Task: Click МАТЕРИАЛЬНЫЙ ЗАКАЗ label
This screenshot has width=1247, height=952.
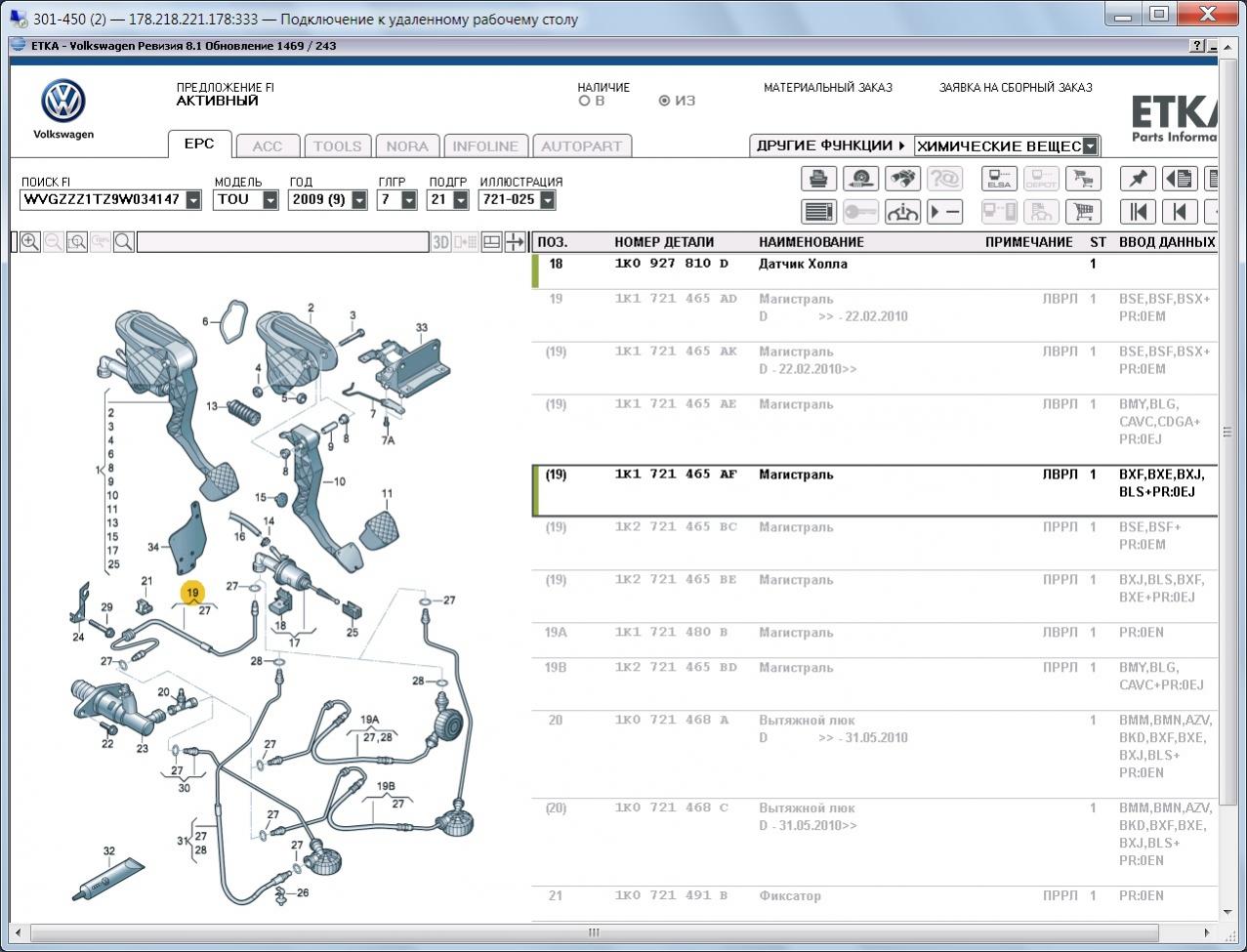Action: (828, 88)
